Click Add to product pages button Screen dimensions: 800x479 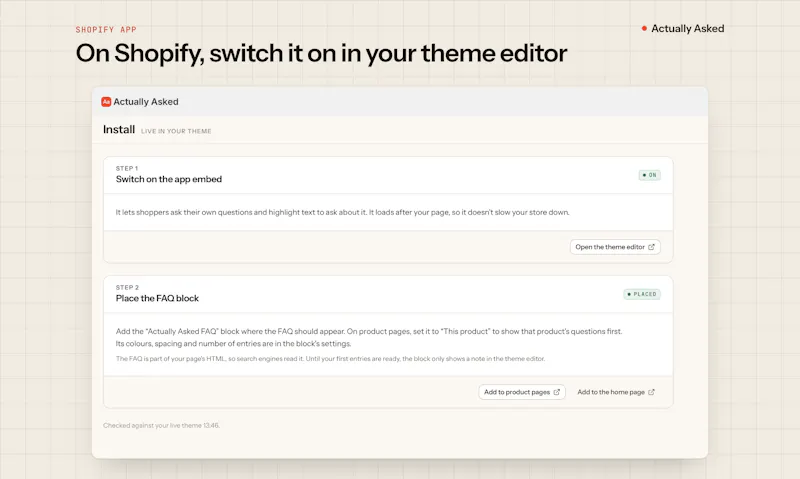pos(522,392)
